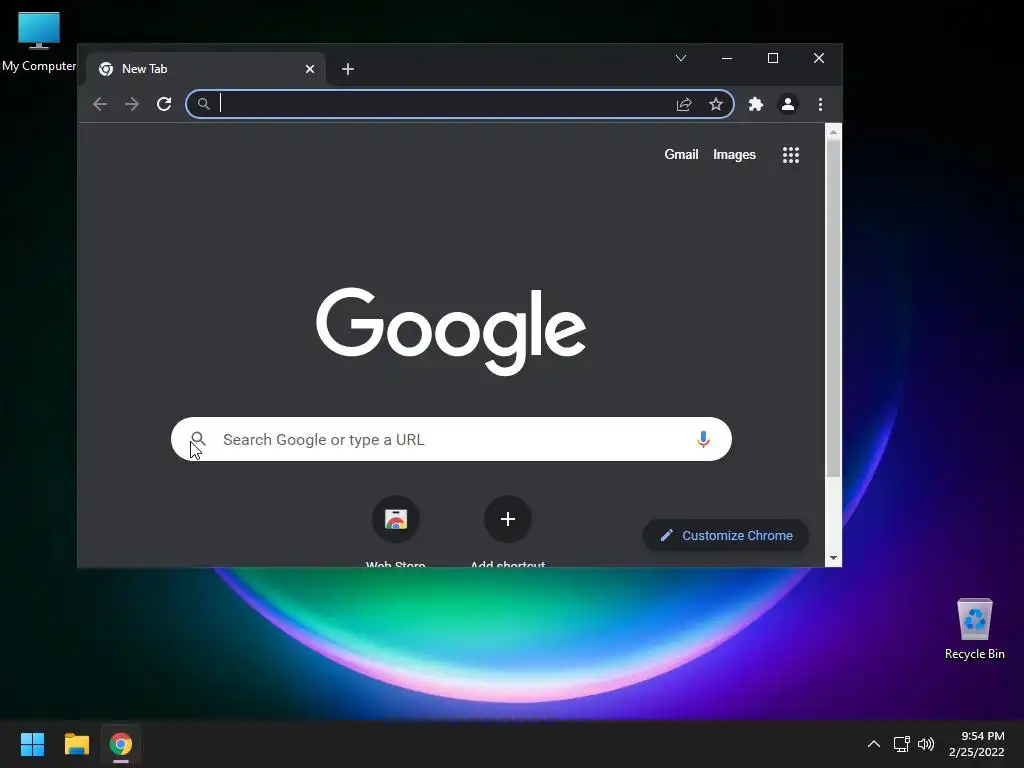Click the share this page icon

tap(684, 104)
